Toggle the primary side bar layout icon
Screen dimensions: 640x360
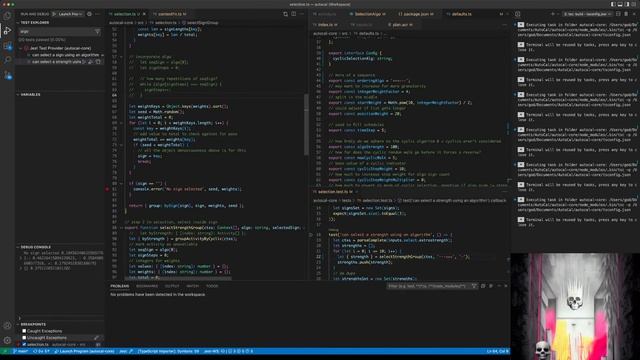point(613,4)
